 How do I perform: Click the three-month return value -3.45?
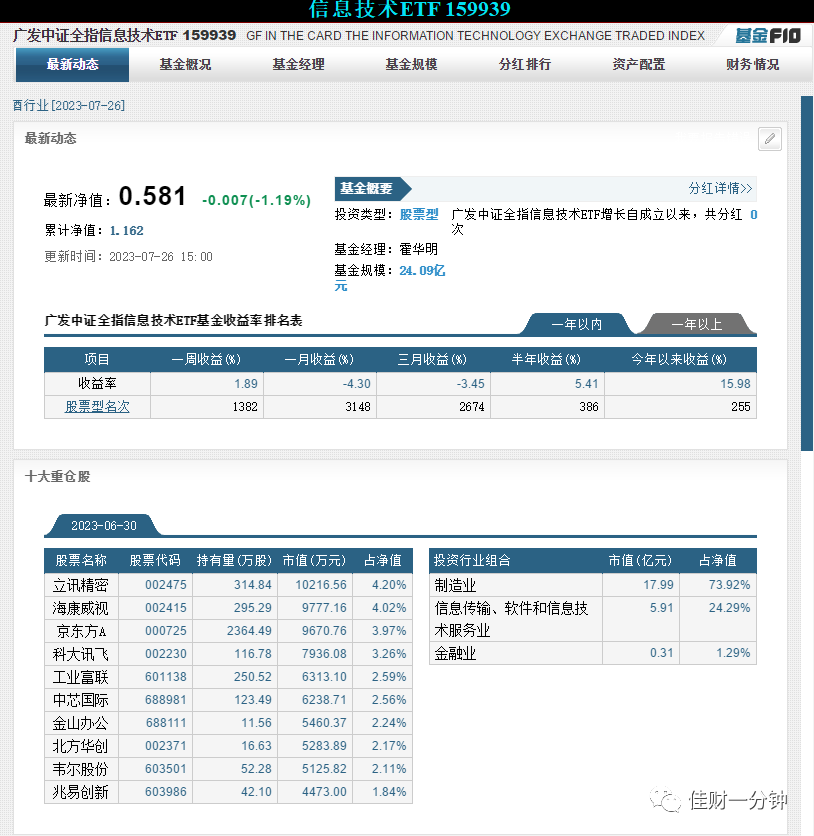[471, 384]
